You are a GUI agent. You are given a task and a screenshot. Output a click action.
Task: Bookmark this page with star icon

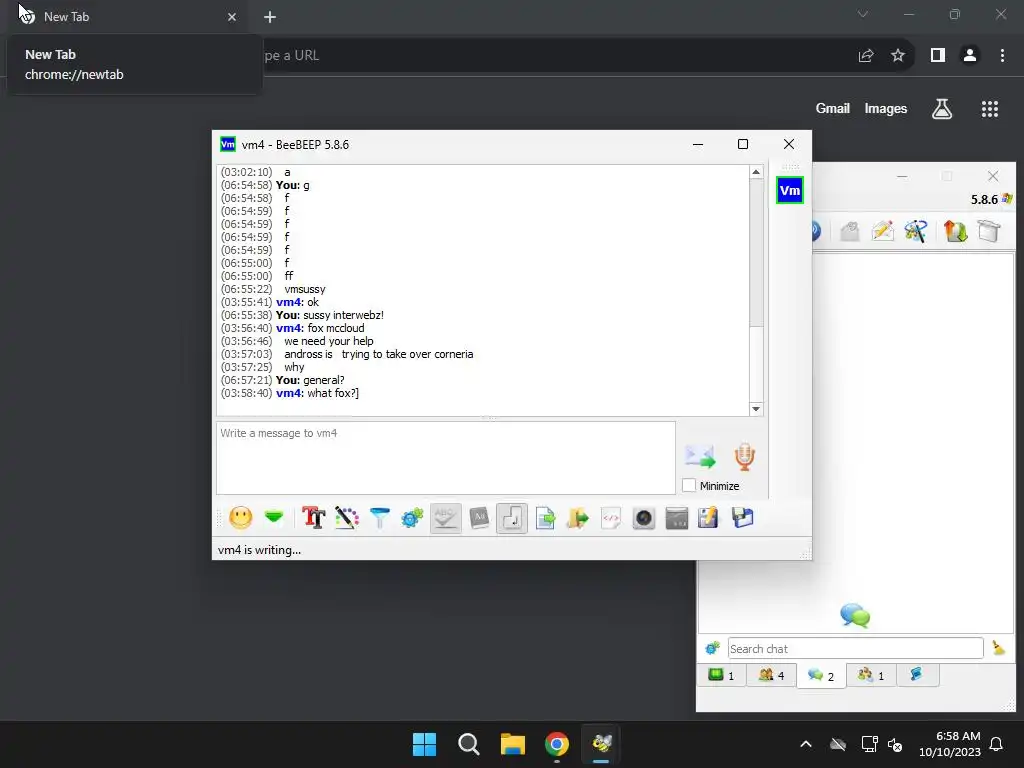[x=898, y=56]
